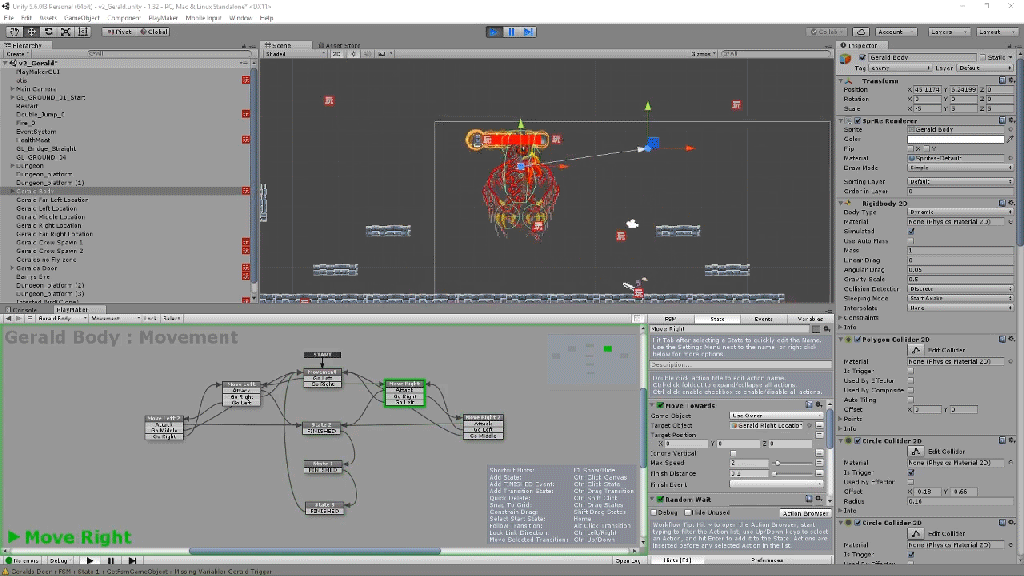
Task: Click the Sprite Renderer Color swatch
Action: (956, 139)
